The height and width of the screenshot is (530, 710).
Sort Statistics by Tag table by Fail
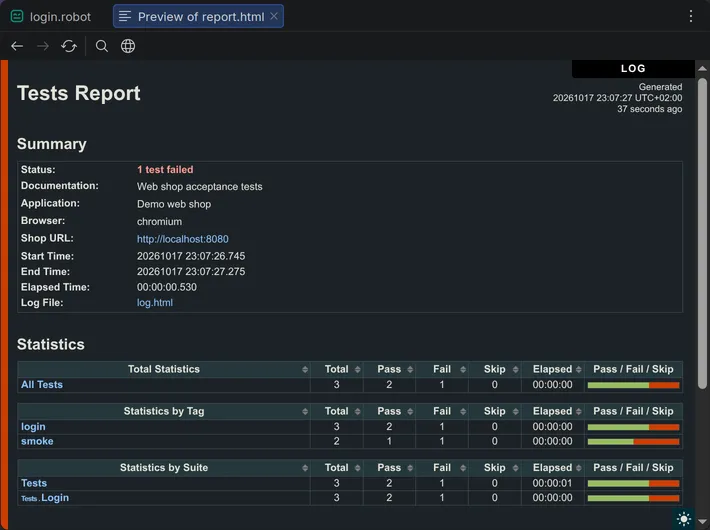coord(442,411)
